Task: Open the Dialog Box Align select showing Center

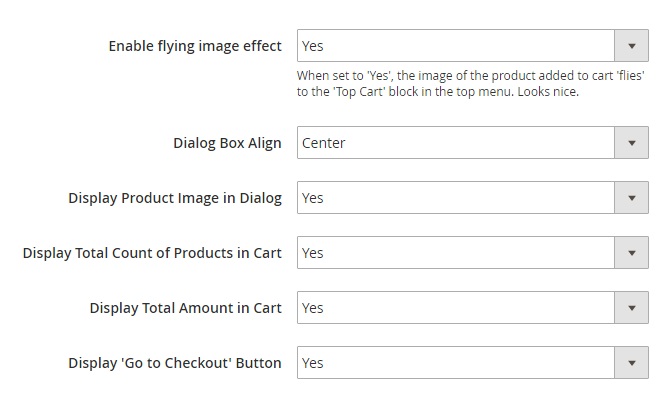Action: click(x=473, y=142)
